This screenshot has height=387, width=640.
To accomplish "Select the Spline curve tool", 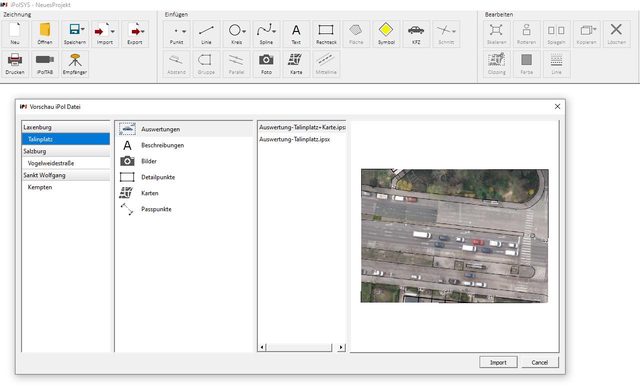I will click(x=266, y=33).
